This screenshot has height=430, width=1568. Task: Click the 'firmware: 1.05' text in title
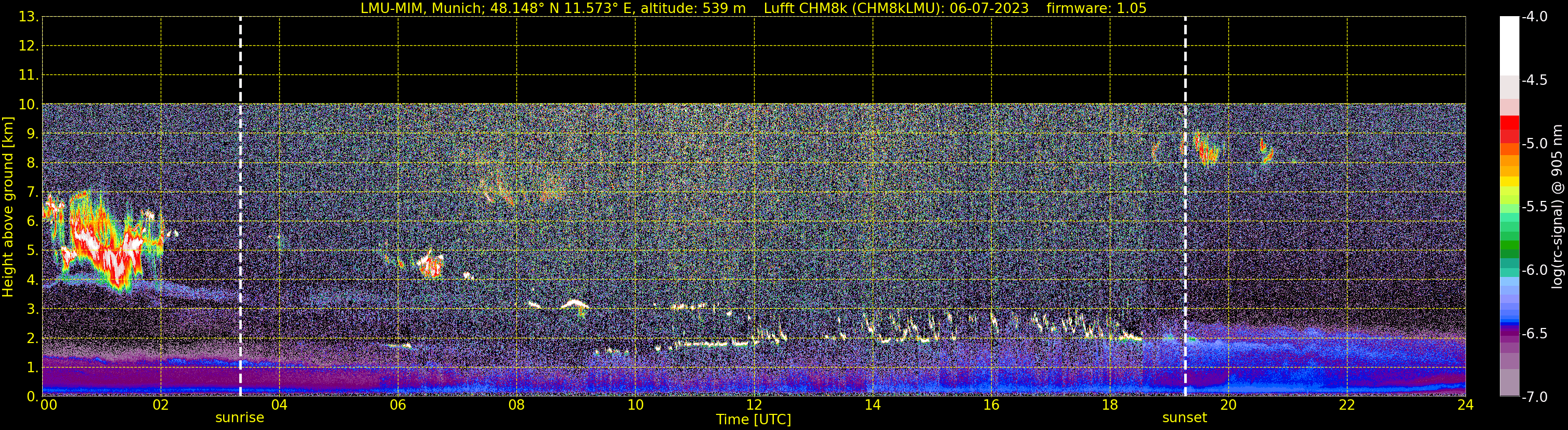point(1096,8)
